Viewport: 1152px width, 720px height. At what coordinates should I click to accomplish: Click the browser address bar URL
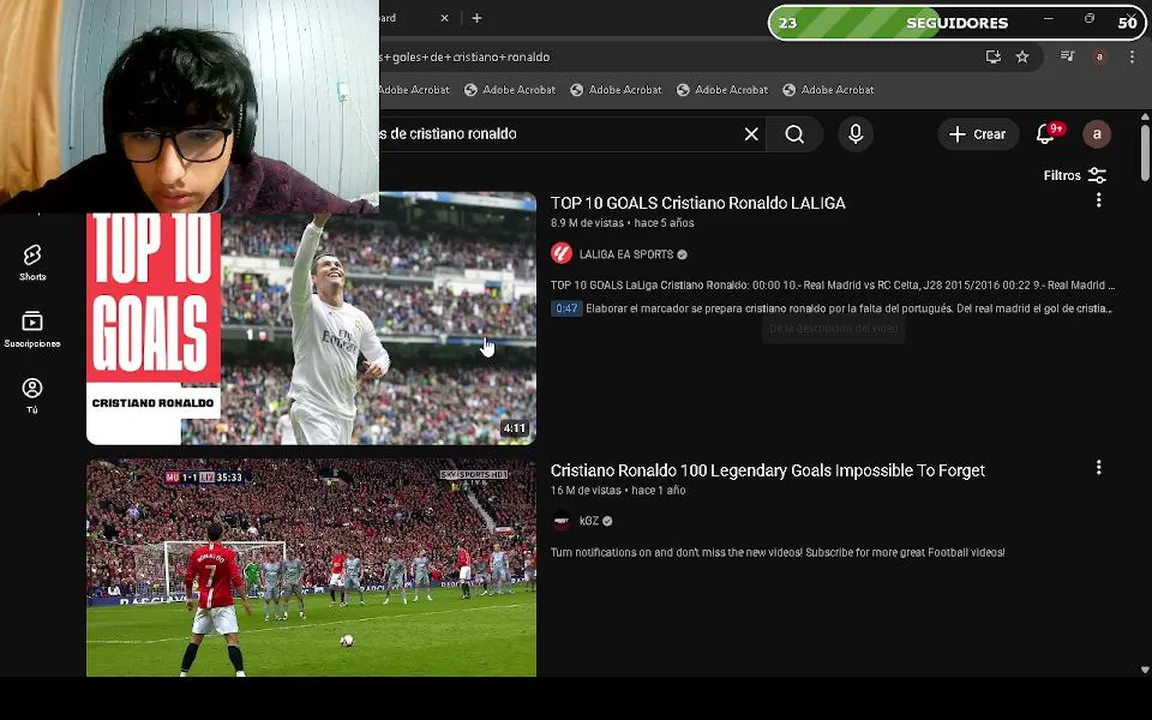click(466, 57)
